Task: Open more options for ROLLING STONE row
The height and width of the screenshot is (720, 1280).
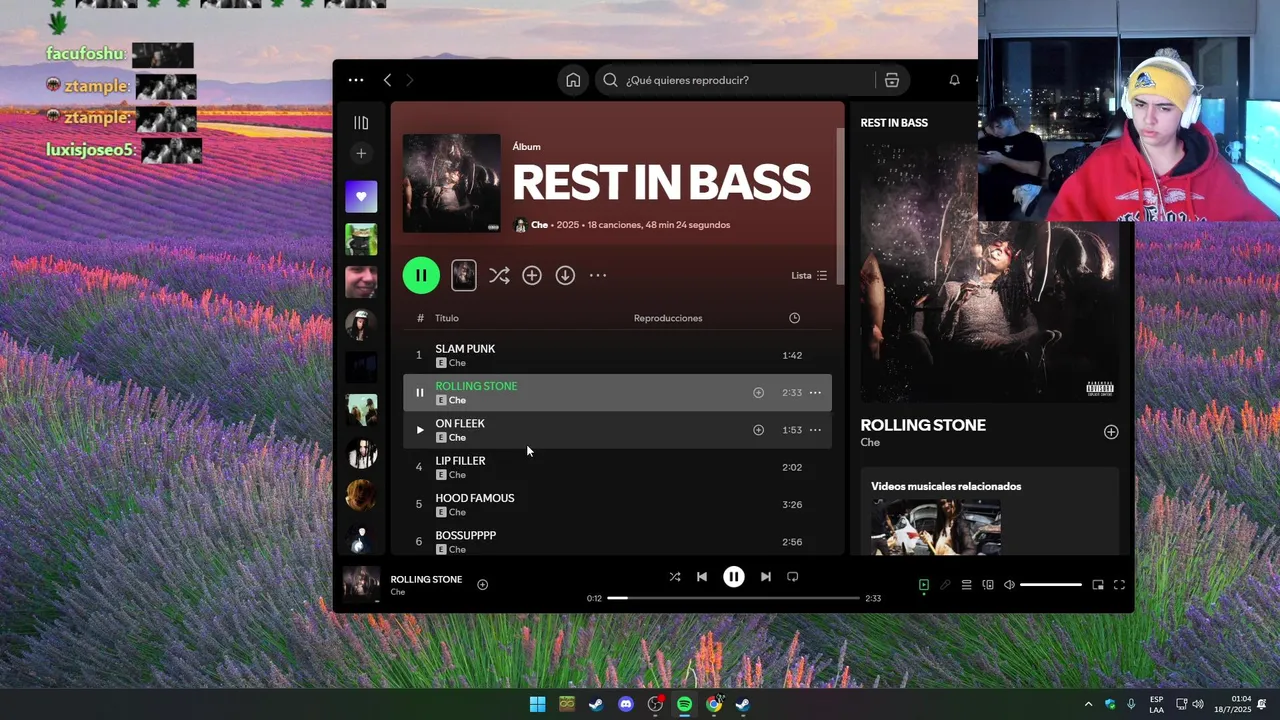Action: click(x=815, y=393)
